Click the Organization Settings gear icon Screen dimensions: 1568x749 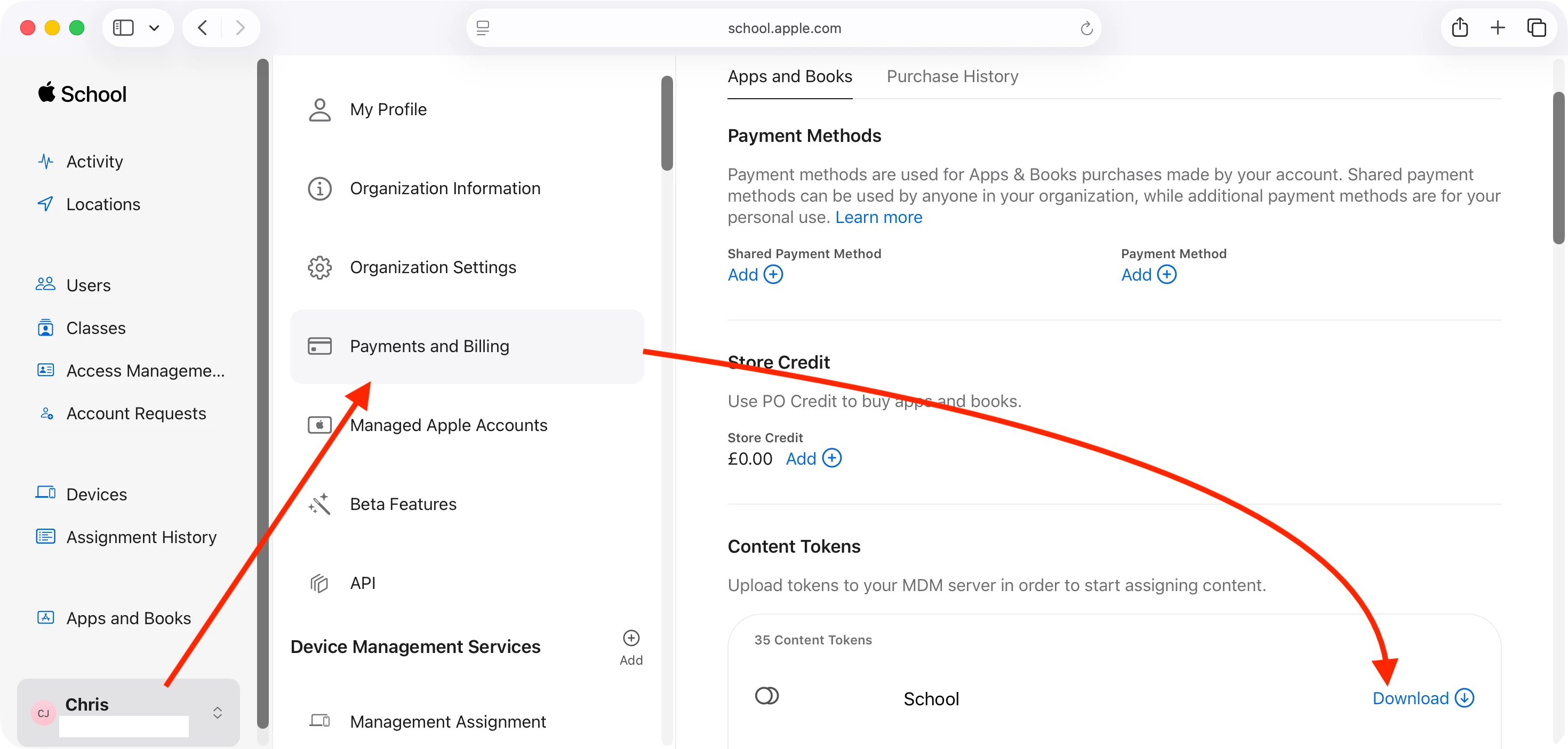[x=319, y=267]
